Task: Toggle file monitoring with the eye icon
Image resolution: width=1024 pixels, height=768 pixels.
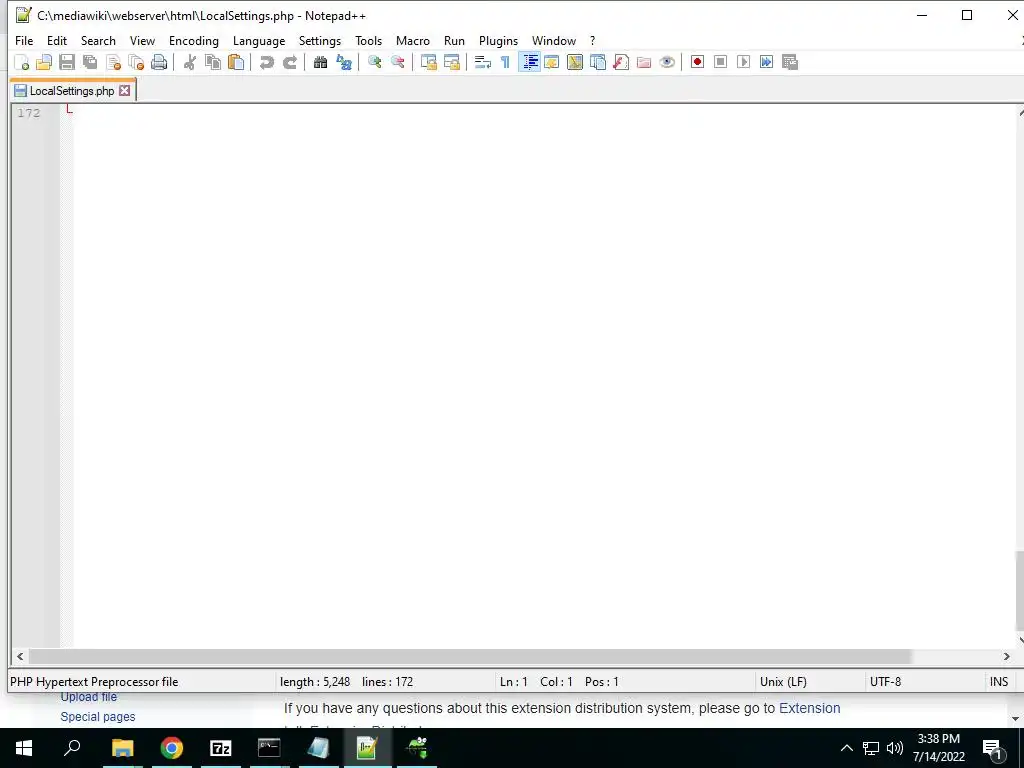Action: [667, 62]
